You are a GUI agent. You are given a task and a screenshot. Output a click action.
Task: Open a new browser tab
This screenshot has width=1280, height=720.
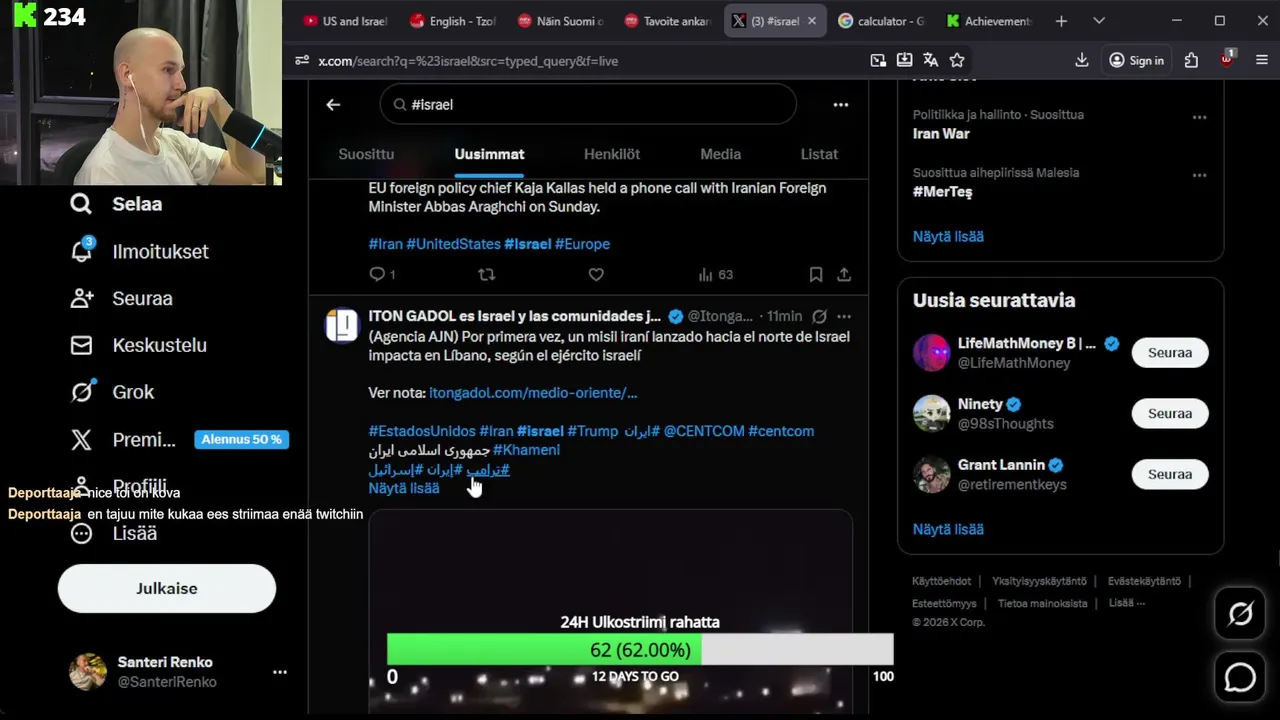coord(1061,21)
